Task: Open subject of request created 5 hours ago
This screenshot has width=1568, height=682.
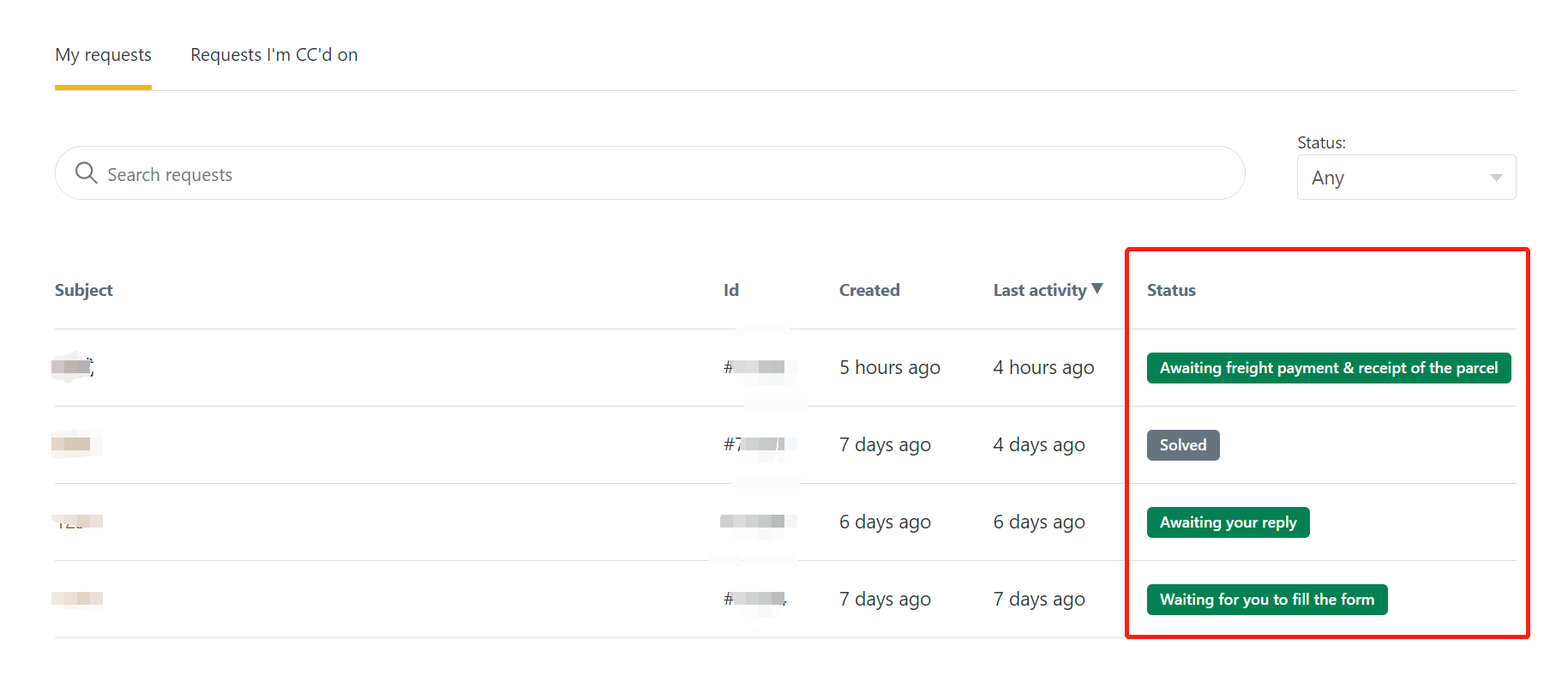Action: pos(73,367)
